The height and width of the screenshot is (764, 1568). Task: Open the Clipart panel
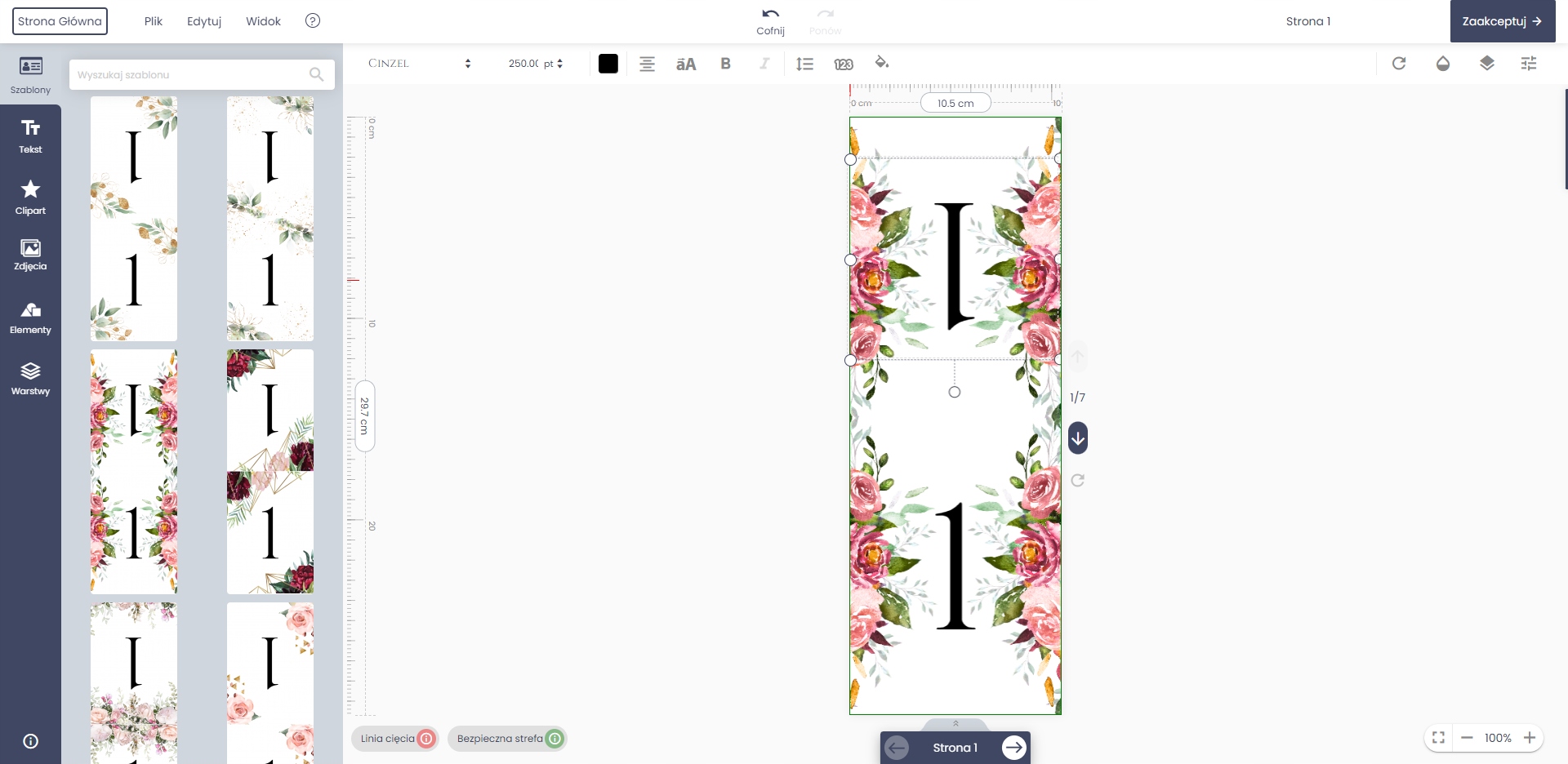(30, 198)
